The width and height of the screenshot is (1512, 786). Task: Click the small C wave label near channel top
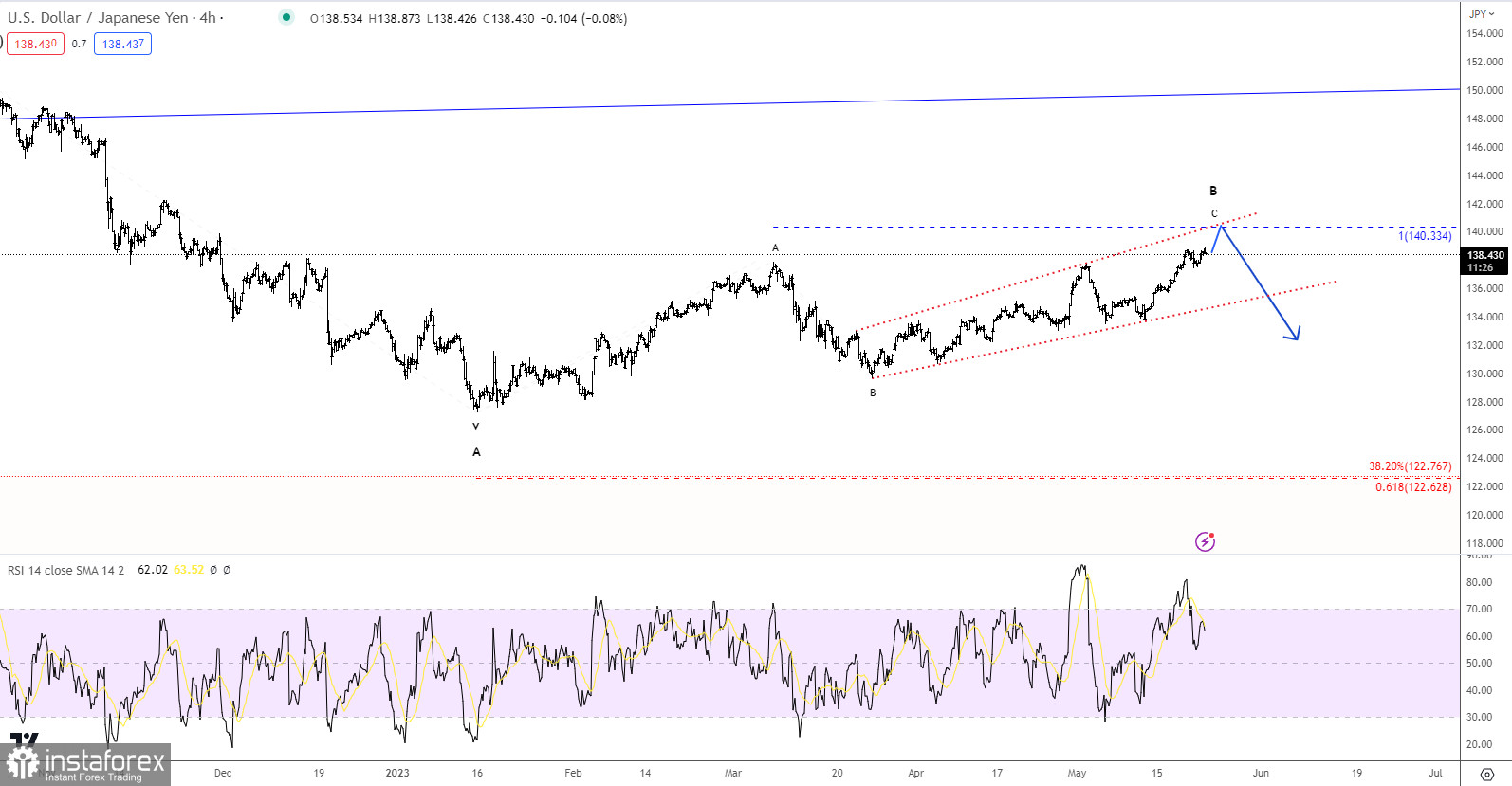1214,213
